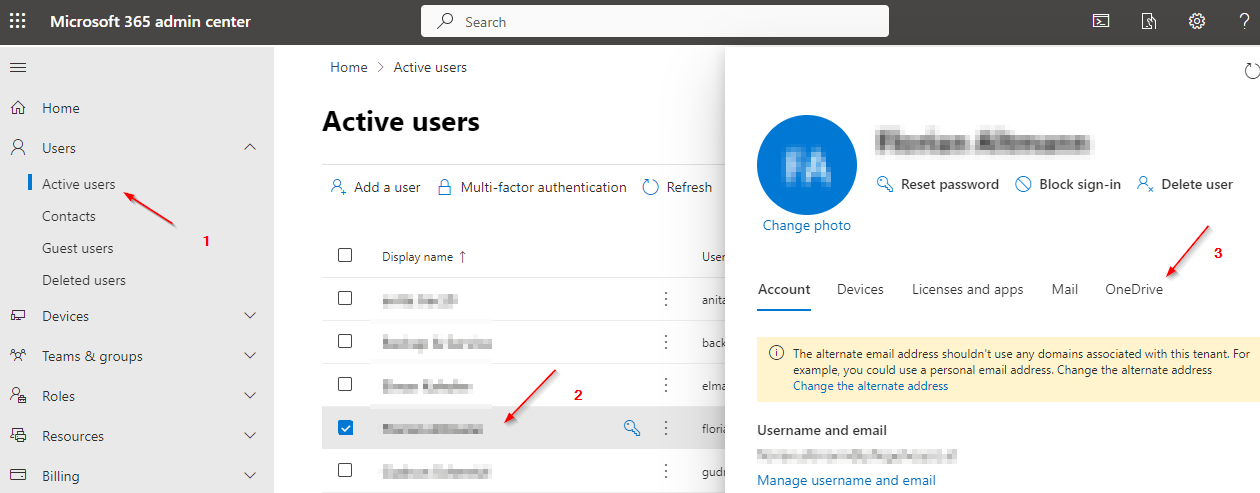This screenshot has height=493, width=1260.
Task: Click the Display name column header
Action: (417, 257)
